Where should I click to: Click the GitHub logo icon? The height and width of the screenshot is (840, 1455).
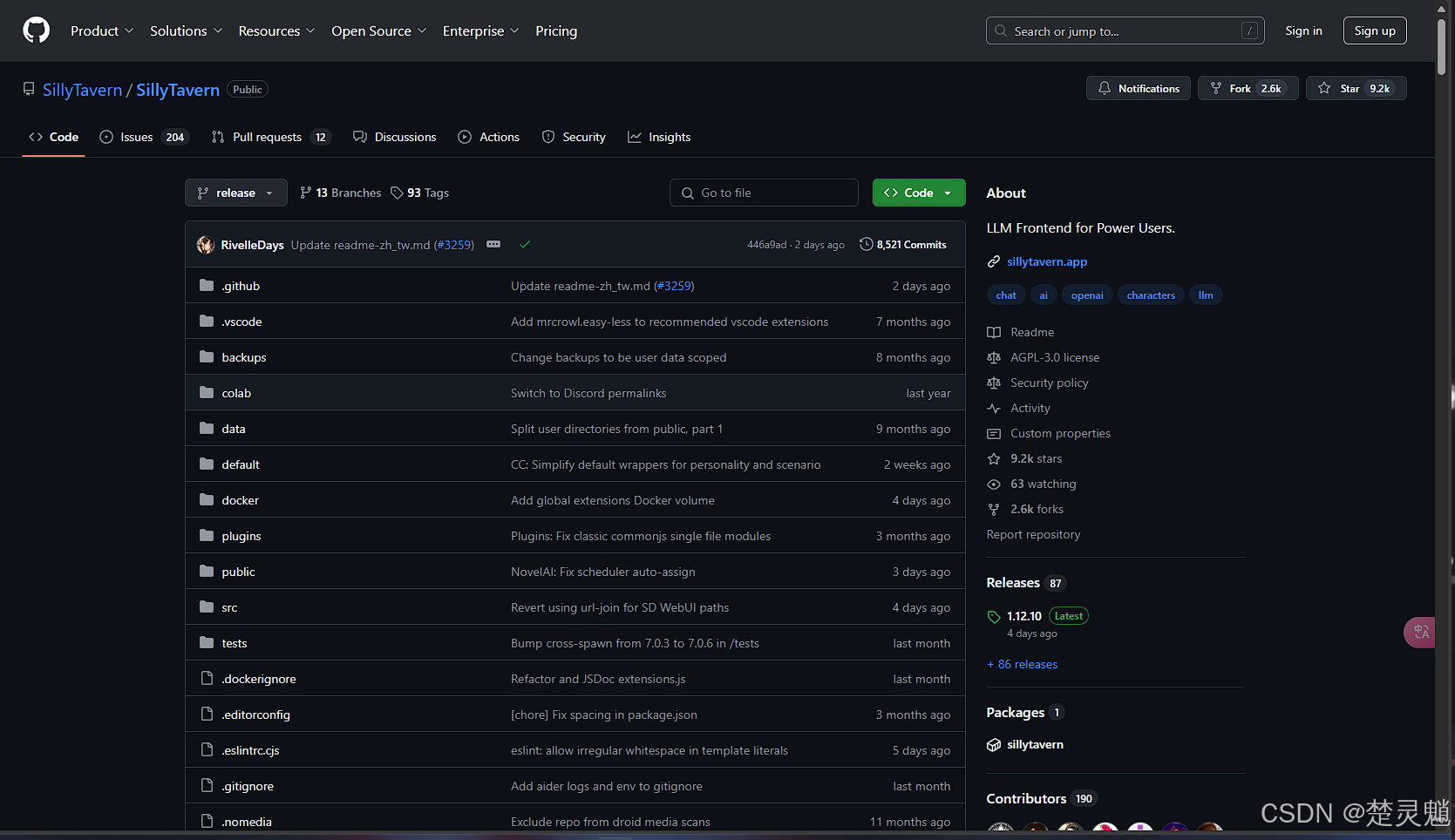pyautogui.click(x=37, y=30)
